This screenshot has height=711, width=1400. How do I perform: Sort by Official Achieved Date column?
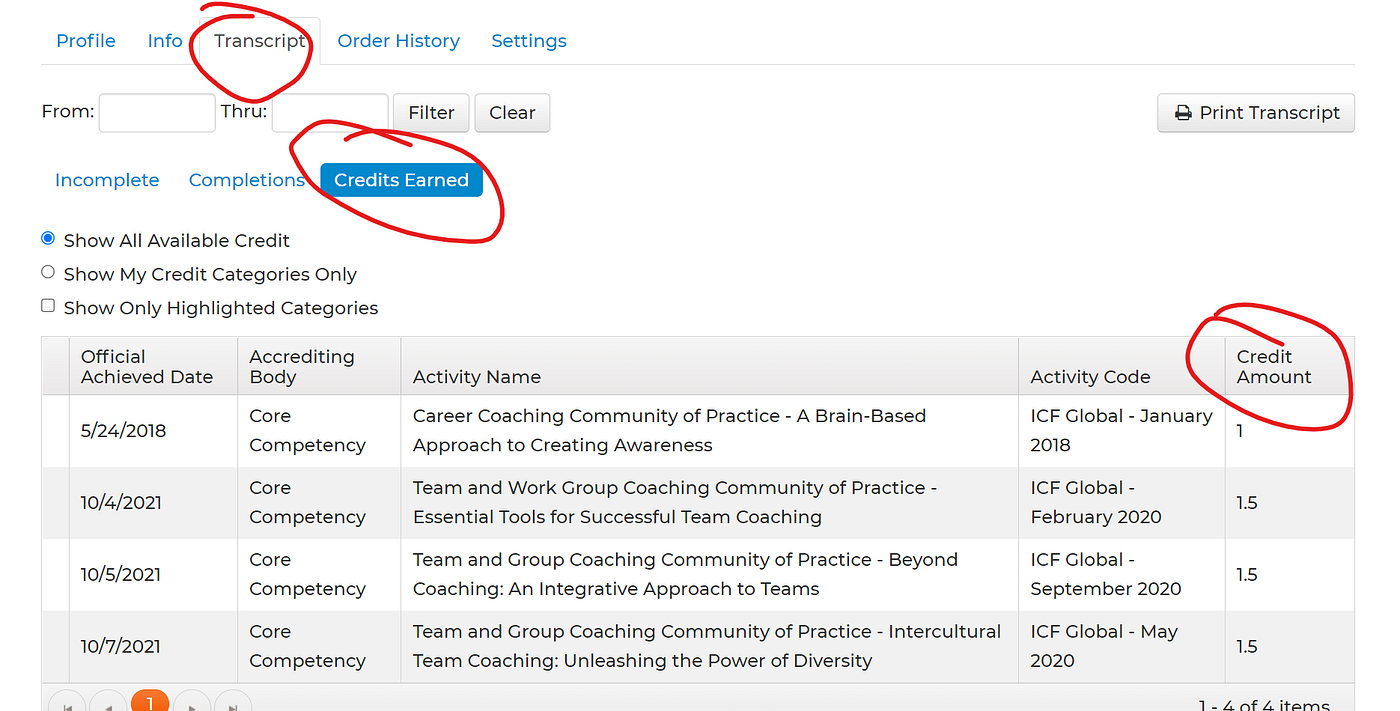147,367
